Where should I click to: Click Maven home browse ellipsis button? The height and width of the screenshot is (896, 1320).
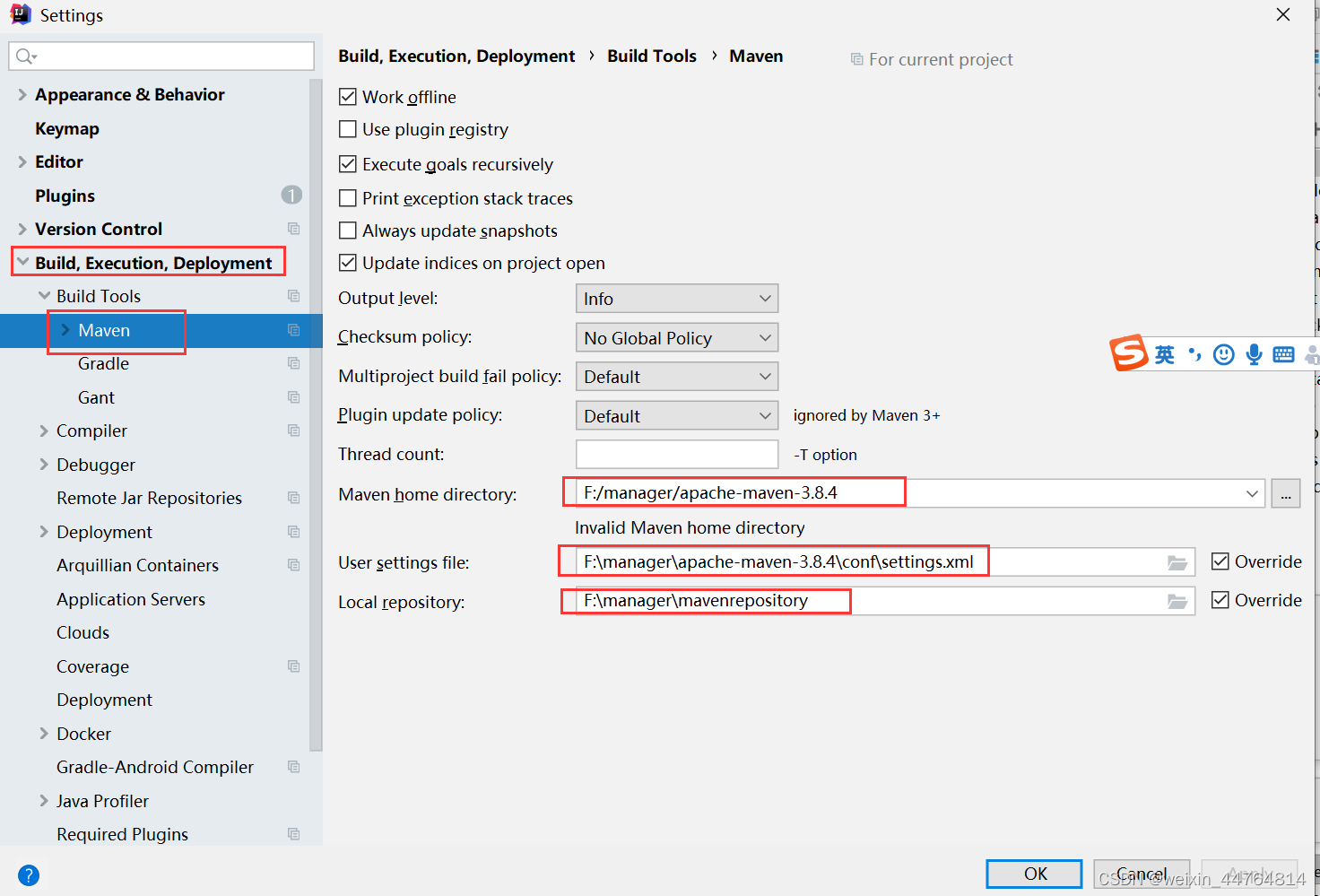pyautogui.click(x=1286, y=494)
